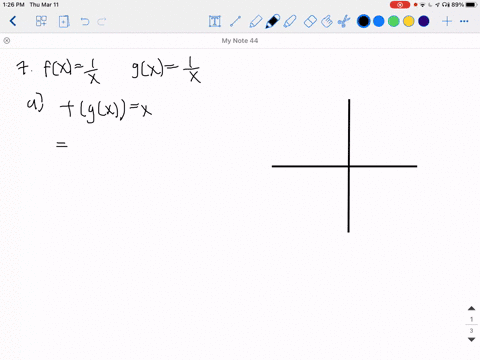This screenshot has height=360, width=480.
Task: Close the My Note 44 tab
Action: tap(7, 41)
